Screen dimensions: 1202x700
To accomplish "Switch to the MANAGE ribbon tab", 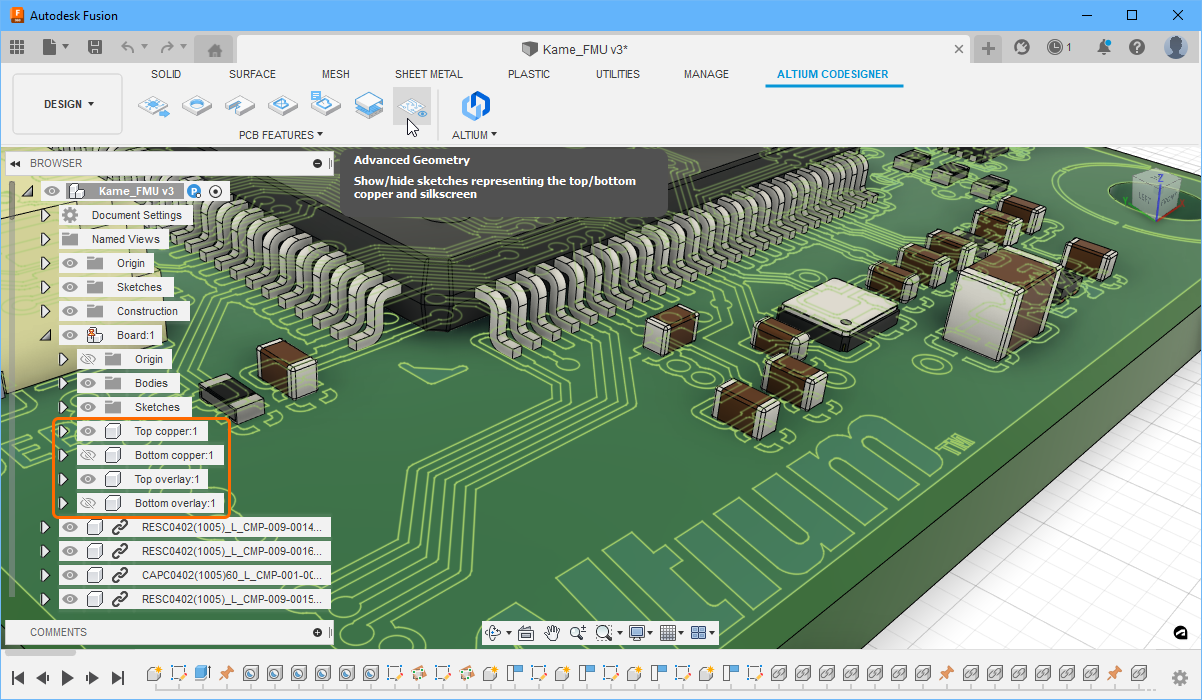I will coord(706,74).
